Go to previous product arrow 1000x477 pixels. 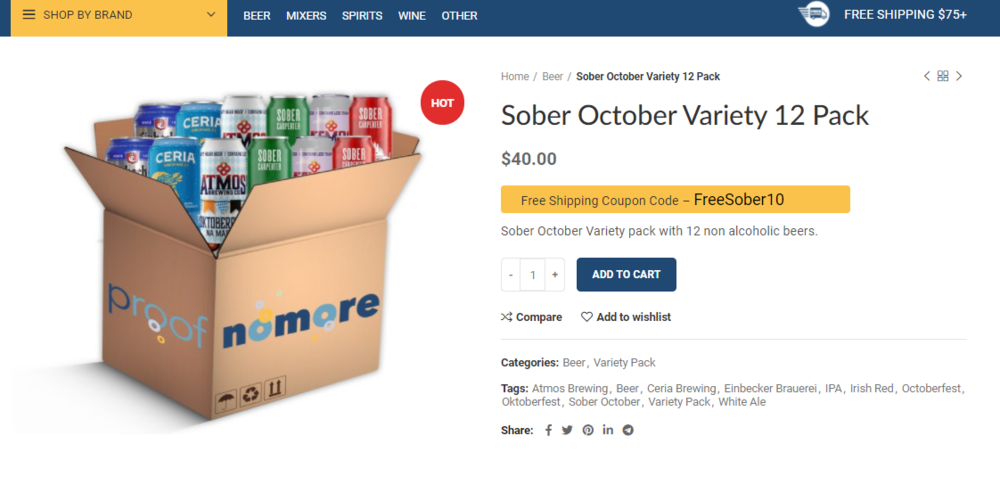927,76
